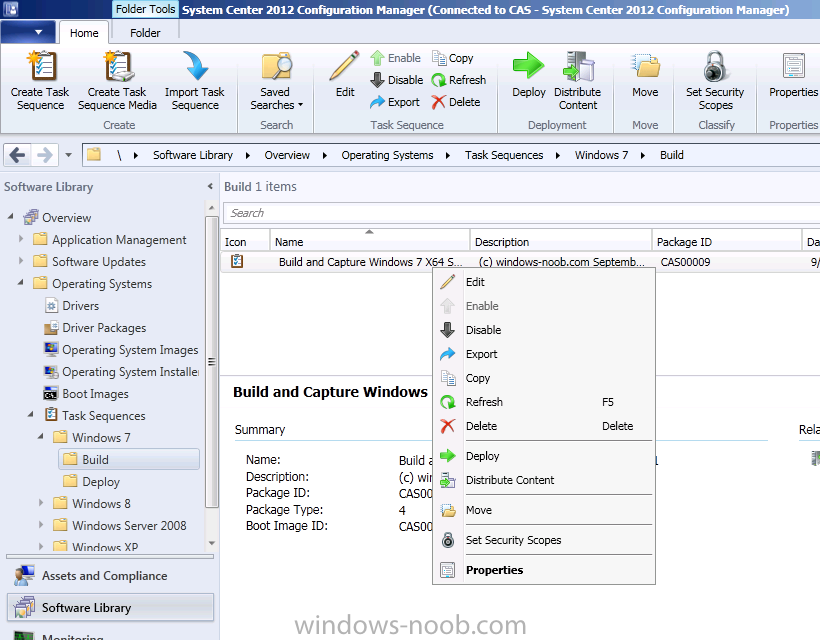Click Disable in the ribbon
Image resolution: width=820 pixels, height=640 pixels.
[396, 80]
